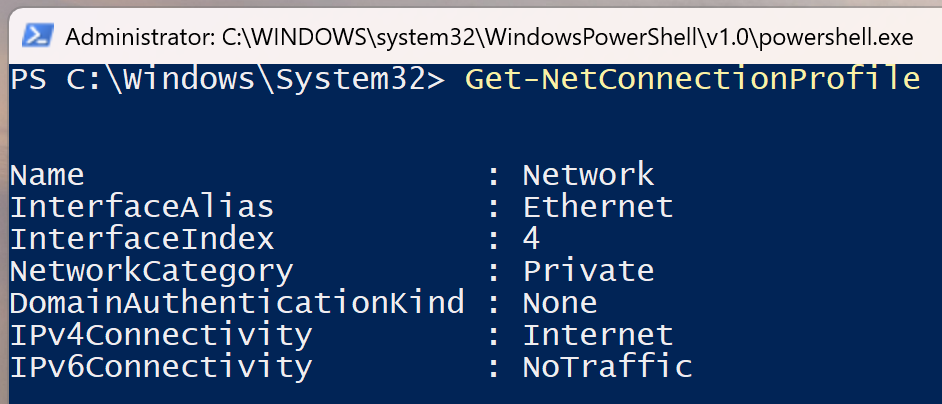Click the interface index value '4'
The image size is (942, 404).
(531, 239)
